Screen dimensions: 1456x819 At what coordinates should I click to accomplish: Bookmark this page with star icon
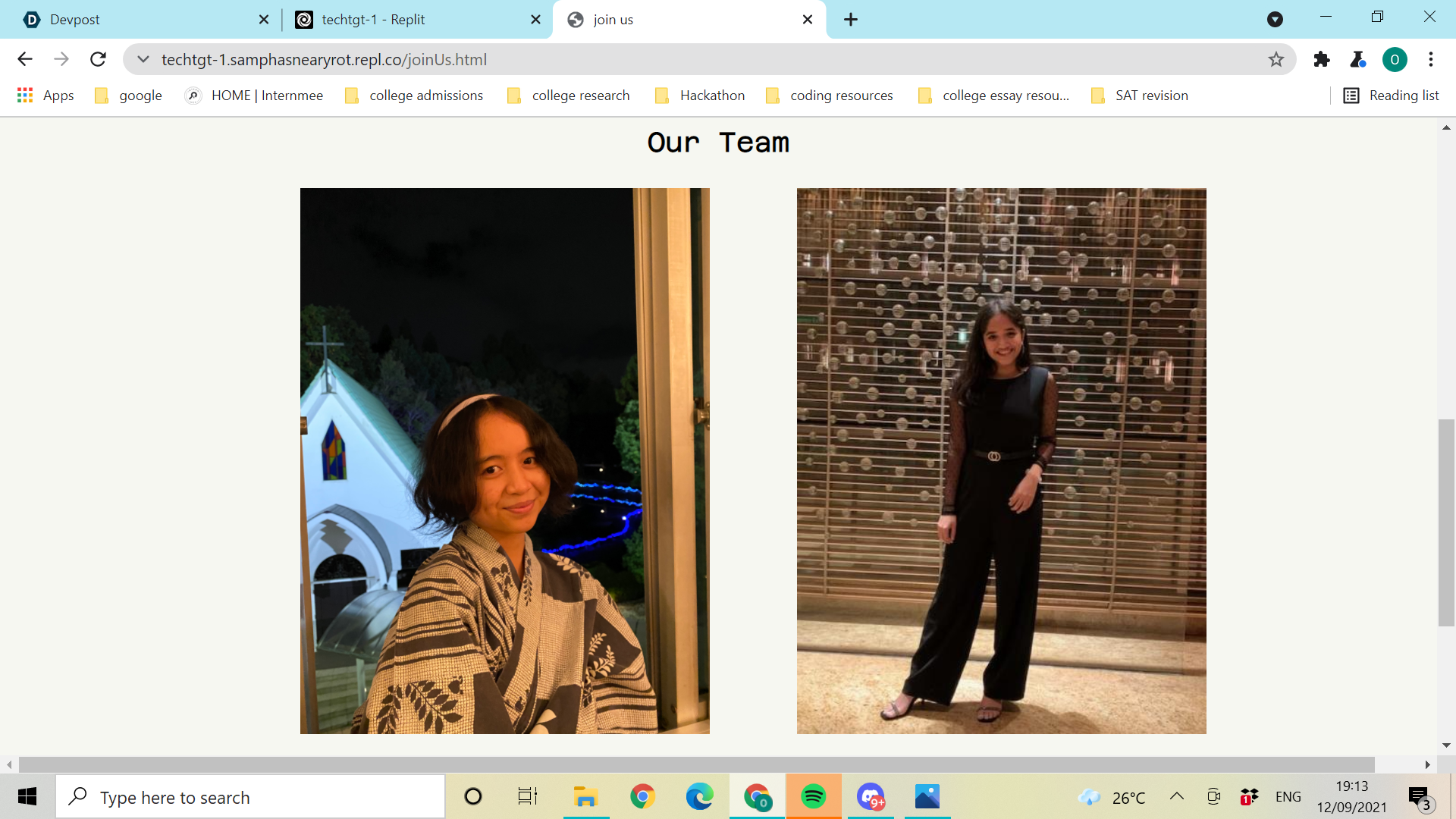pos(1276,59)
